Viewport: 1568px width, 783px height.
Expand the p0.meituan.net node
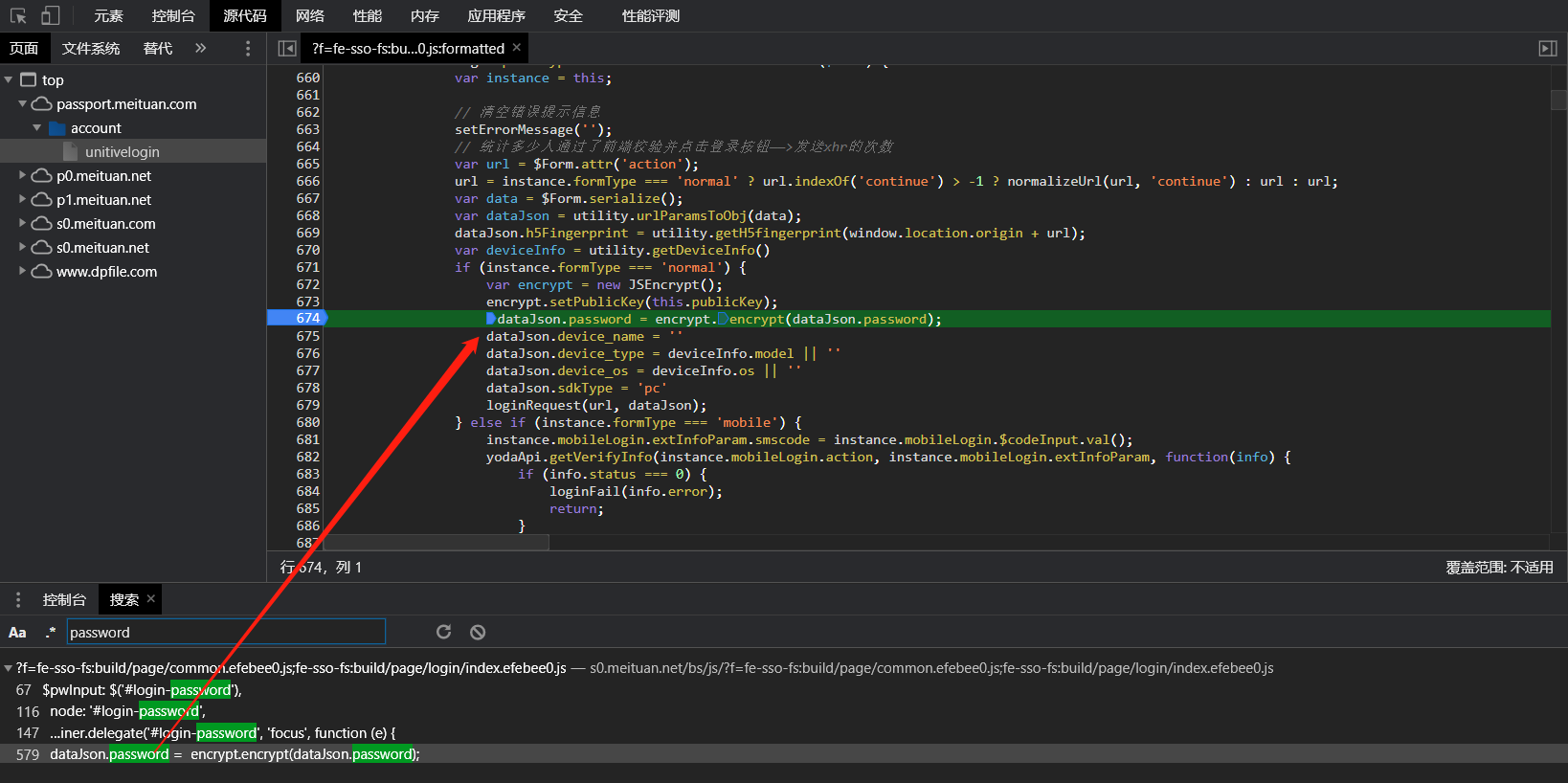[22, 175]
